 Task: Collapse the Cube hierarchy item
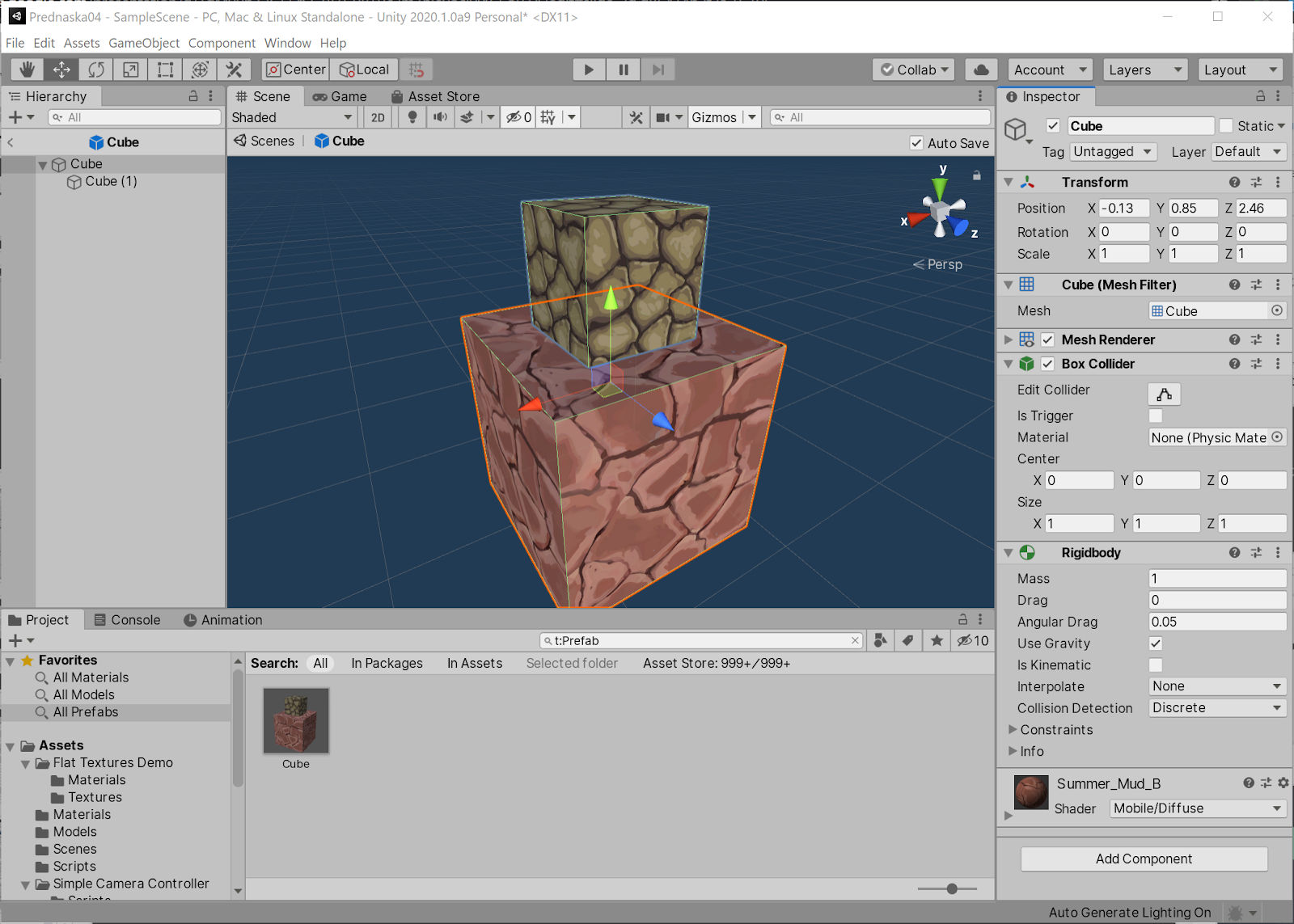click(43, 164)
